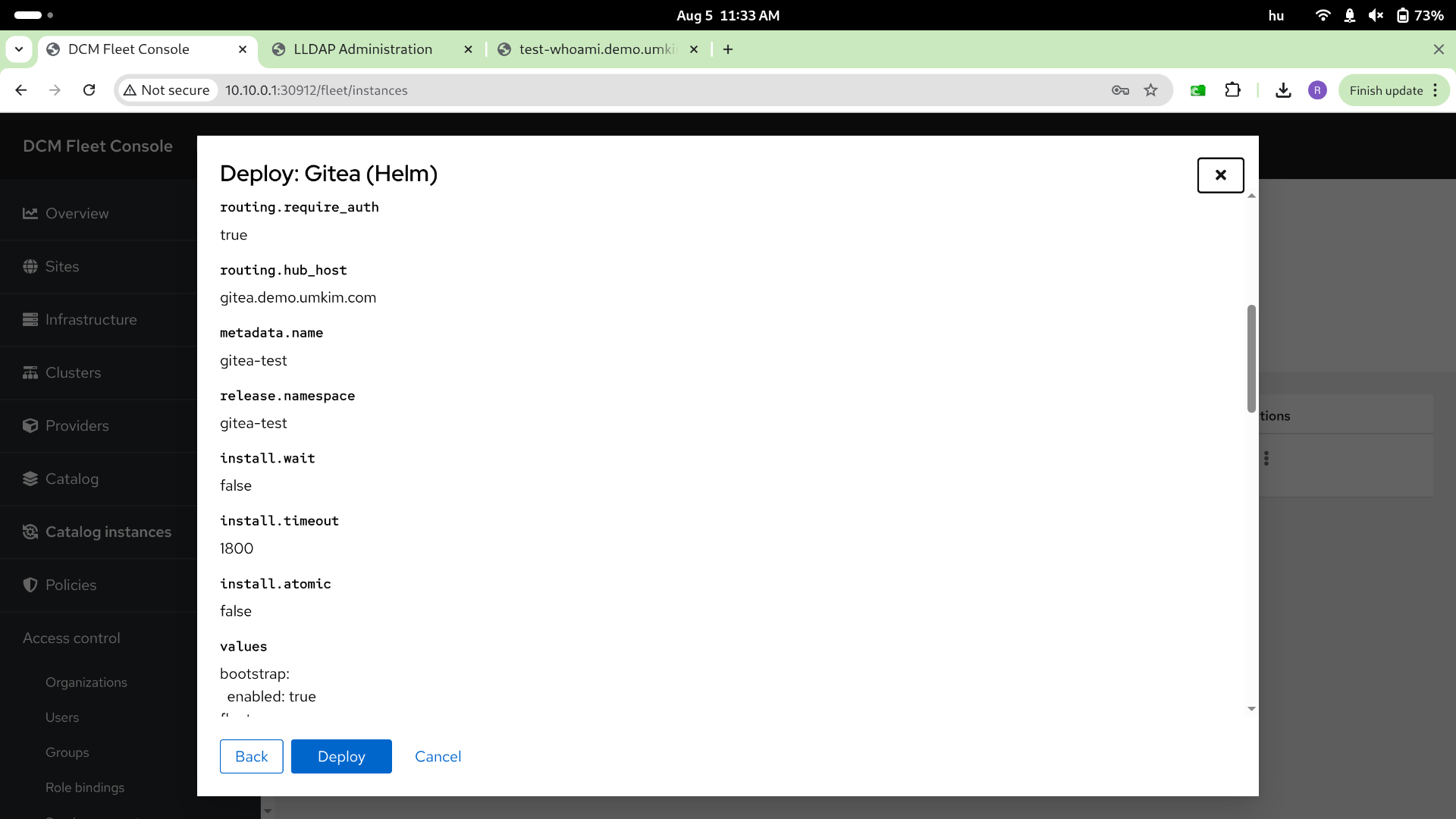Close the Deploy Gitea dialog with X
The image size is (1456, 819).
[1221, 175]
